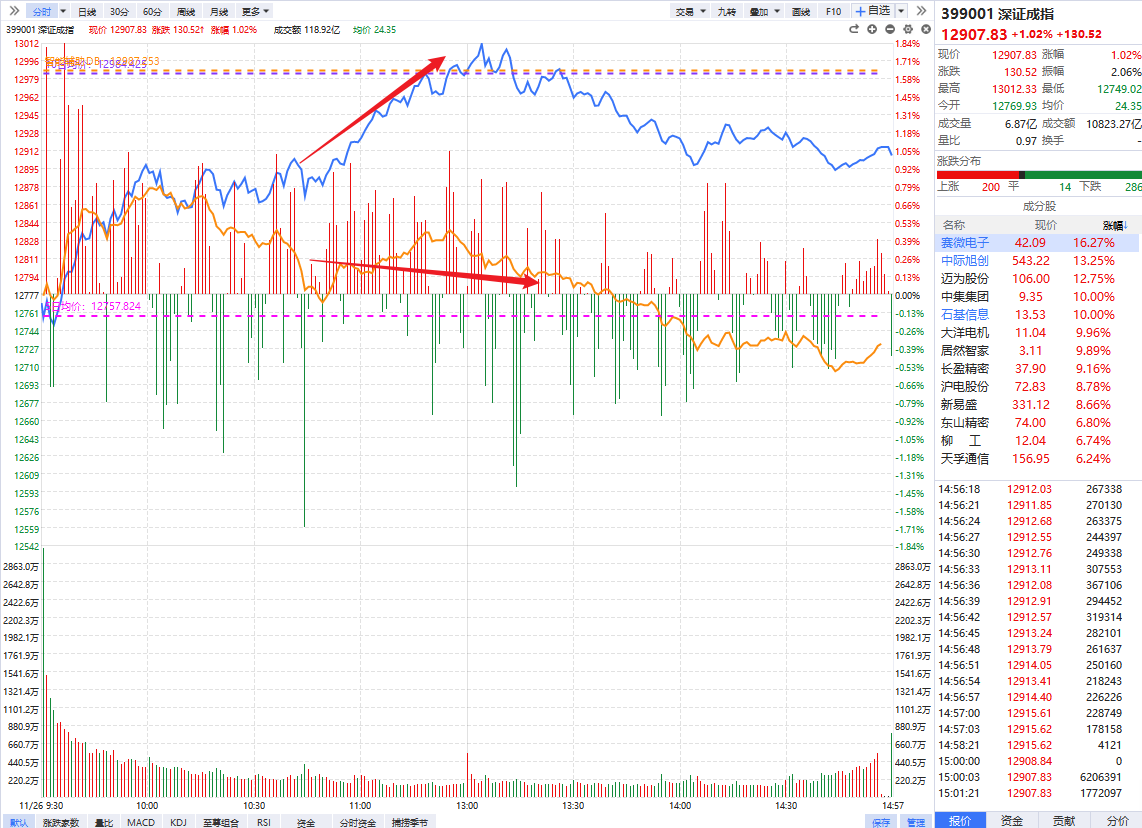Switch to 分价 panel tab

[x=1117, y=820]
